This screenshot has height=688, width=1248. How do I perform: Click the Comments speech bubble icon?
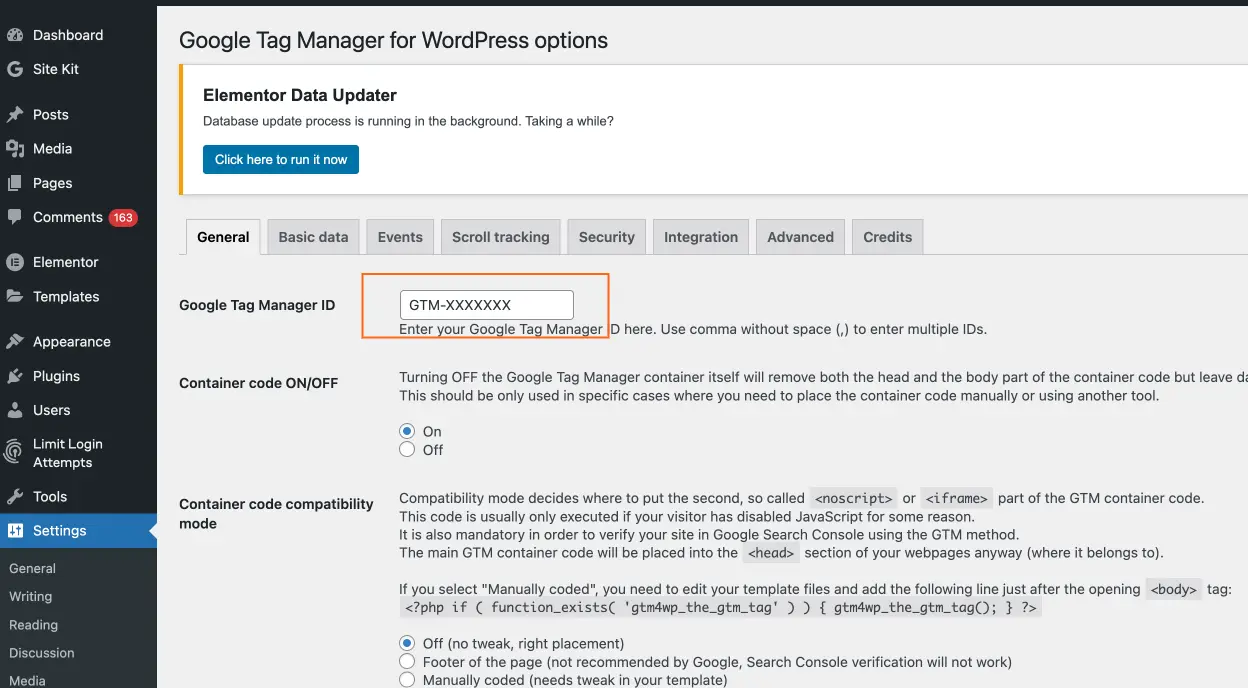coord(15,217)
